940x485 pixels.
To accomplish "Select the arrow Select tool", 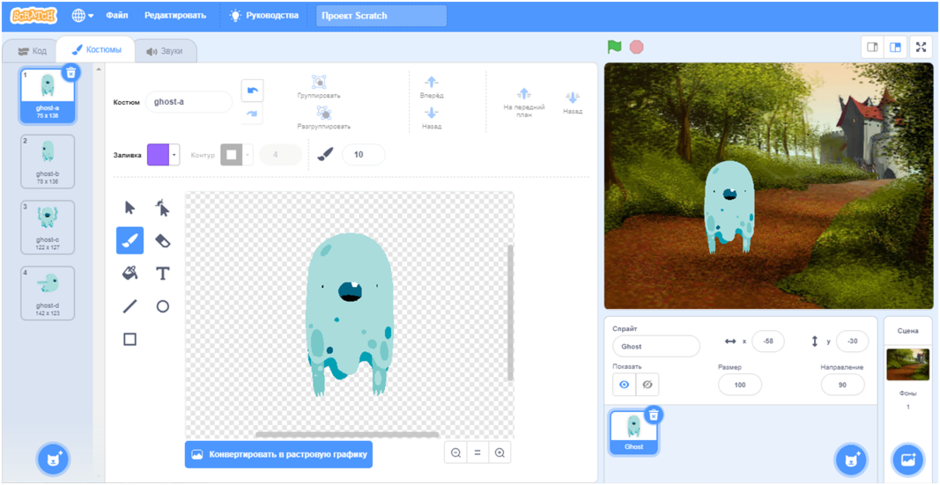I will tap(129, 208).
